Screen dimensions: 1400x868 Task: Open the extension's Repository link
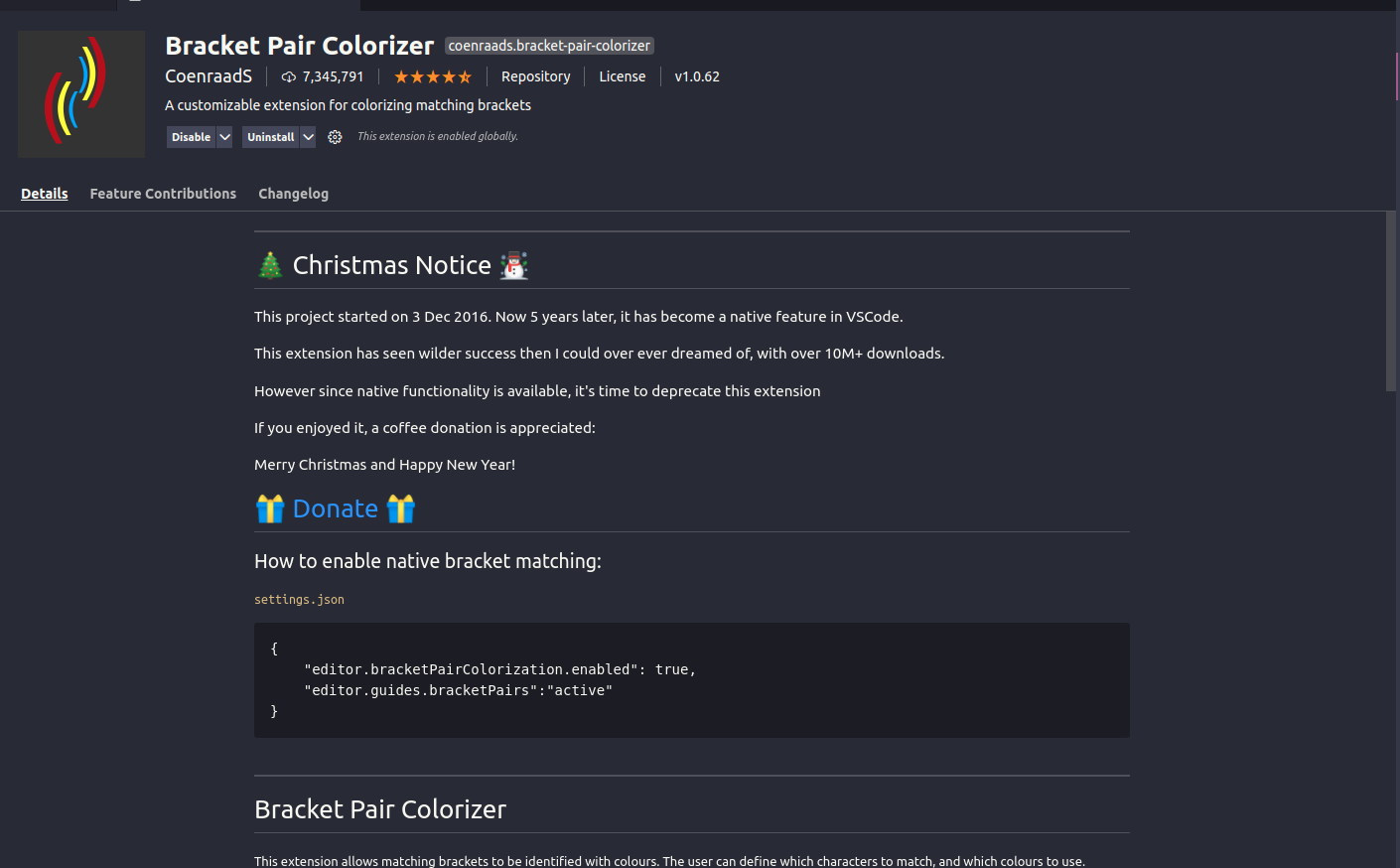pos(535,76)
